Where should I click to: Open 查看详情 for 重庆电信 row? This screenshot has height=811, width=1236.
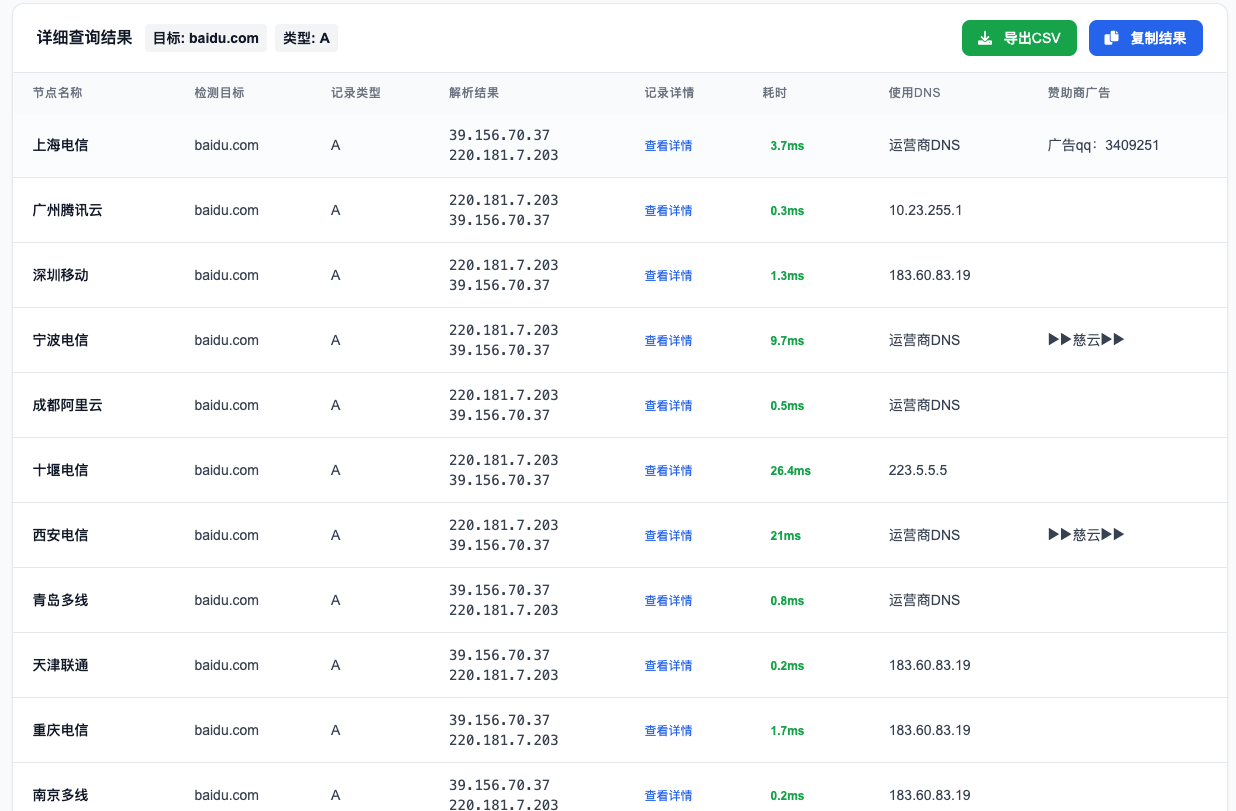668,731
